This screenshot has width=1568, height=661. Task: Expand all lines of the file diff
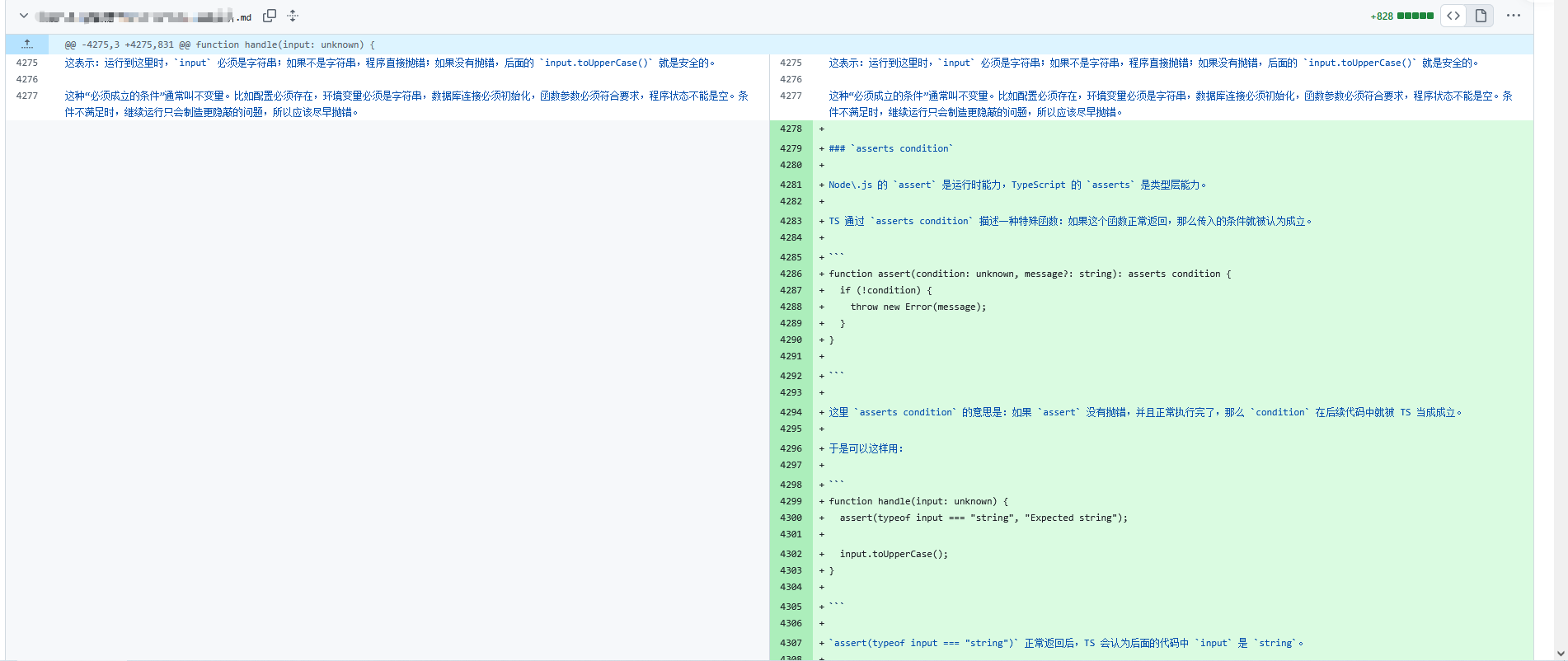293,16
